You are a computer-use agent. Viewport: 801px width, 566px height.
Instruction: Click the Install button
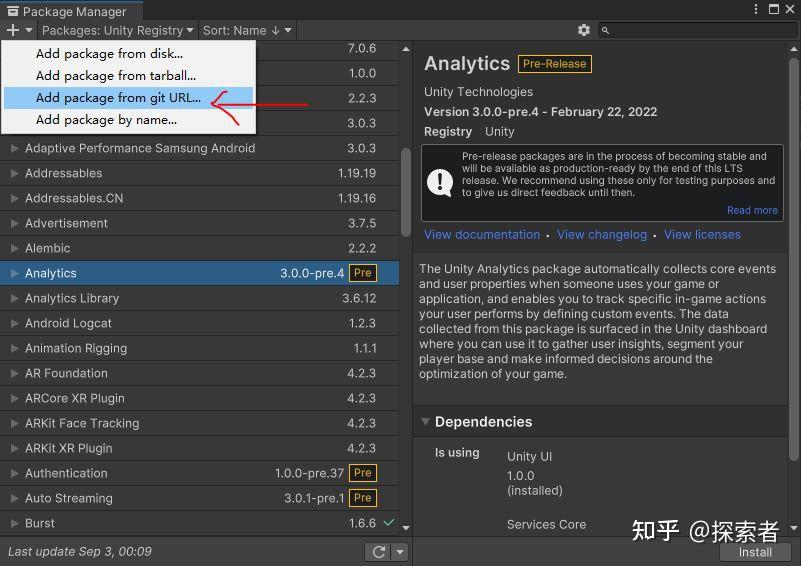coord(755,552)
